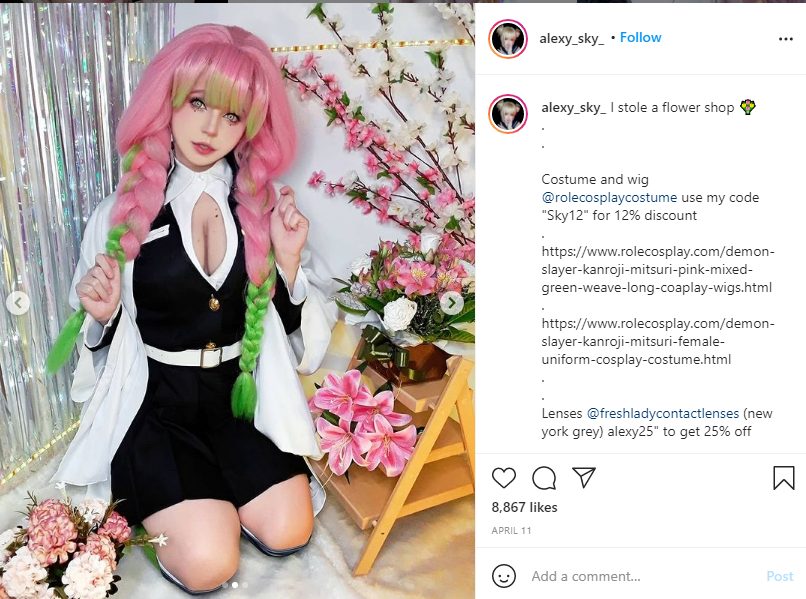Click the Add a comment field
Screen dimensions: 806x599
click(x=645, y=576)
